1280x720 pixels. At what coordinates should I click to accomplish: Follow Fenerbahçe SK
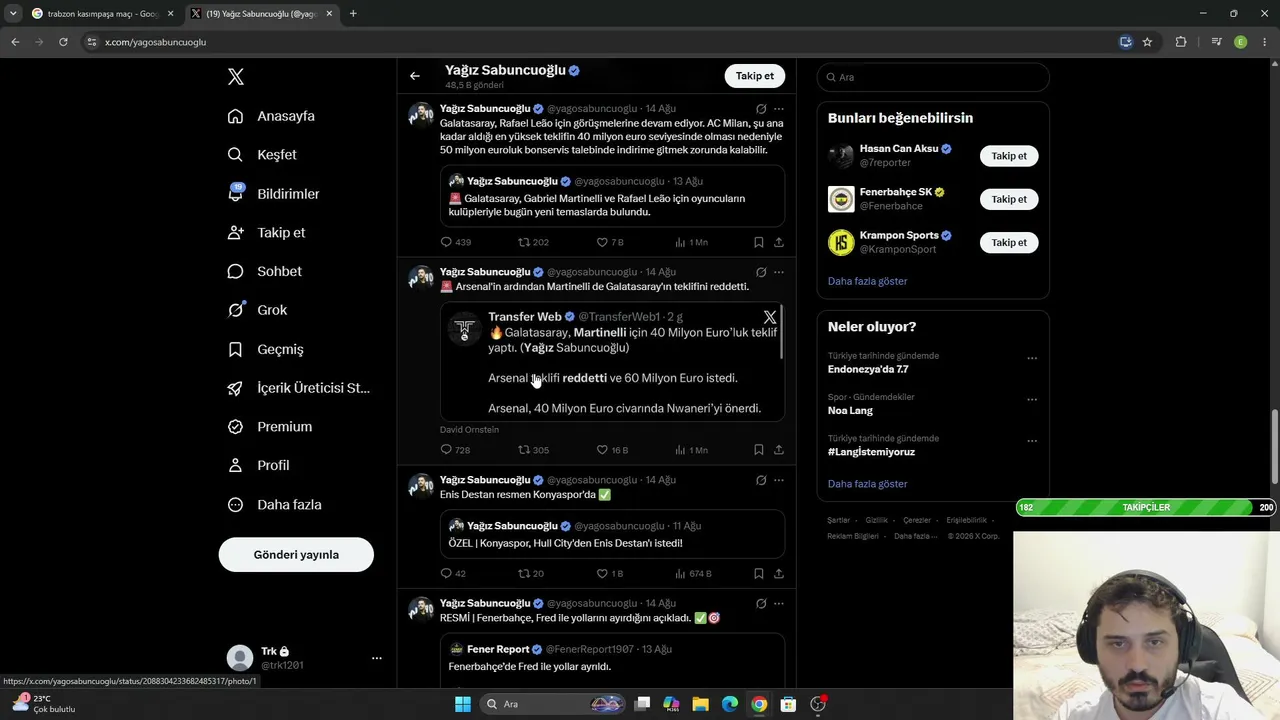(x=1009, y=199)
